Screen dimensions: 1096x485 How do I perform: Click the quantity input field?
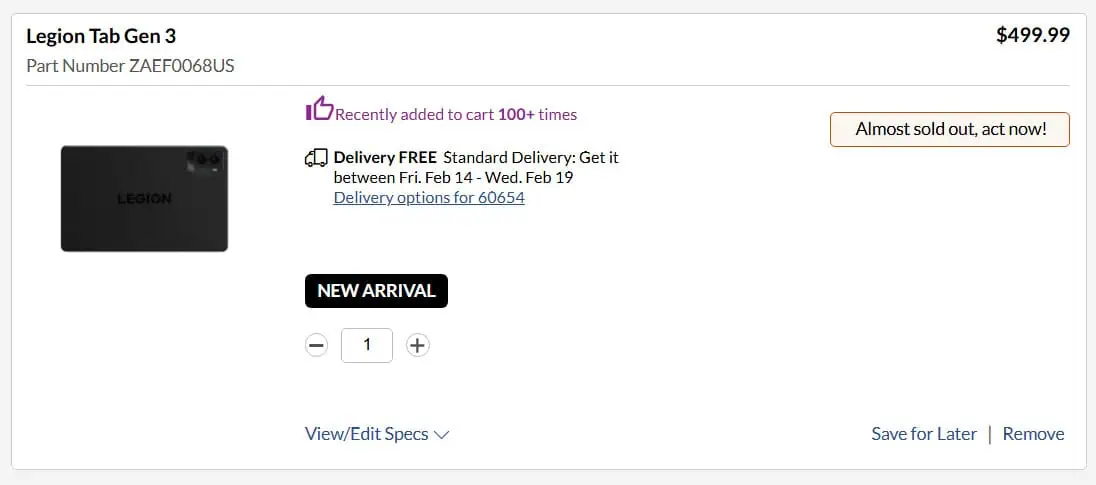[367, 345]
